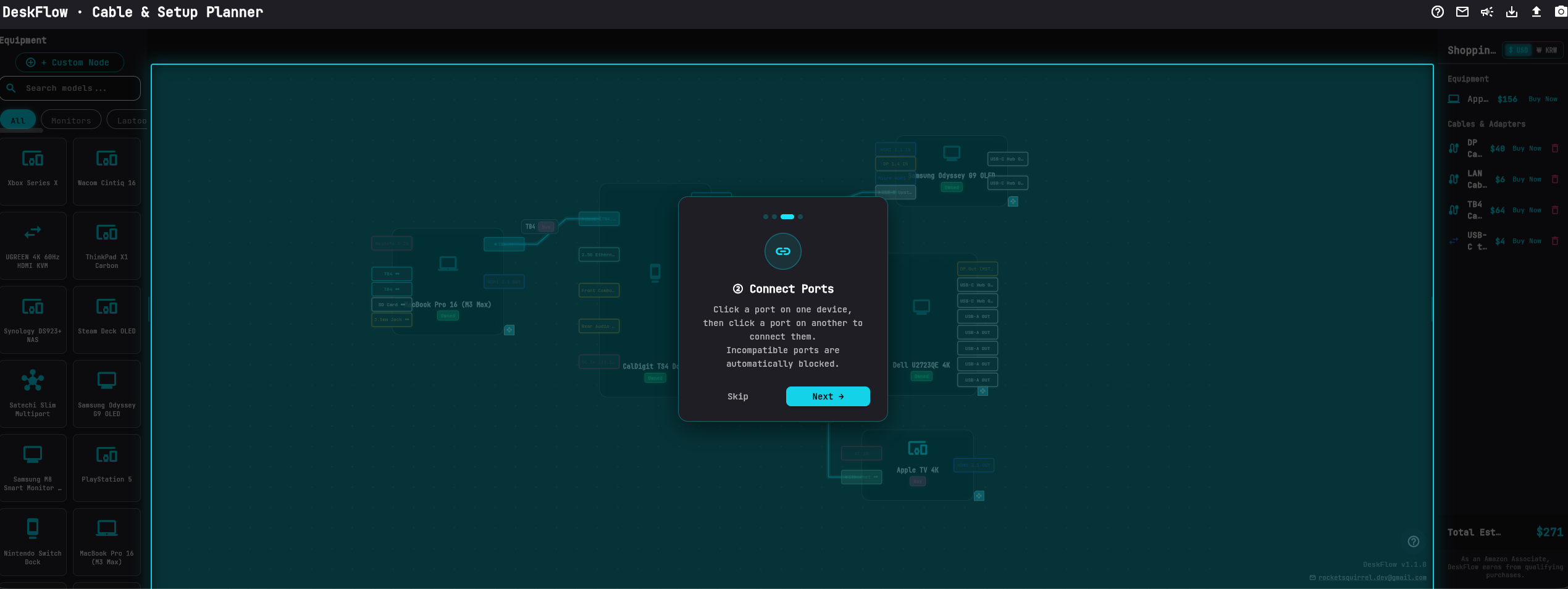Skip the tutorial dialog
Screen dimensions: 1568x589
pos(737,396)
